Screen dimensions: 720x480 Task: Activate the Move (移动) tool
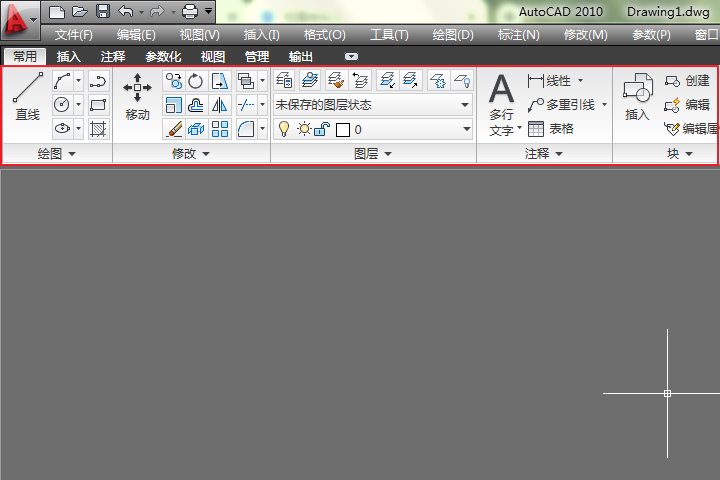click(137, 96)
